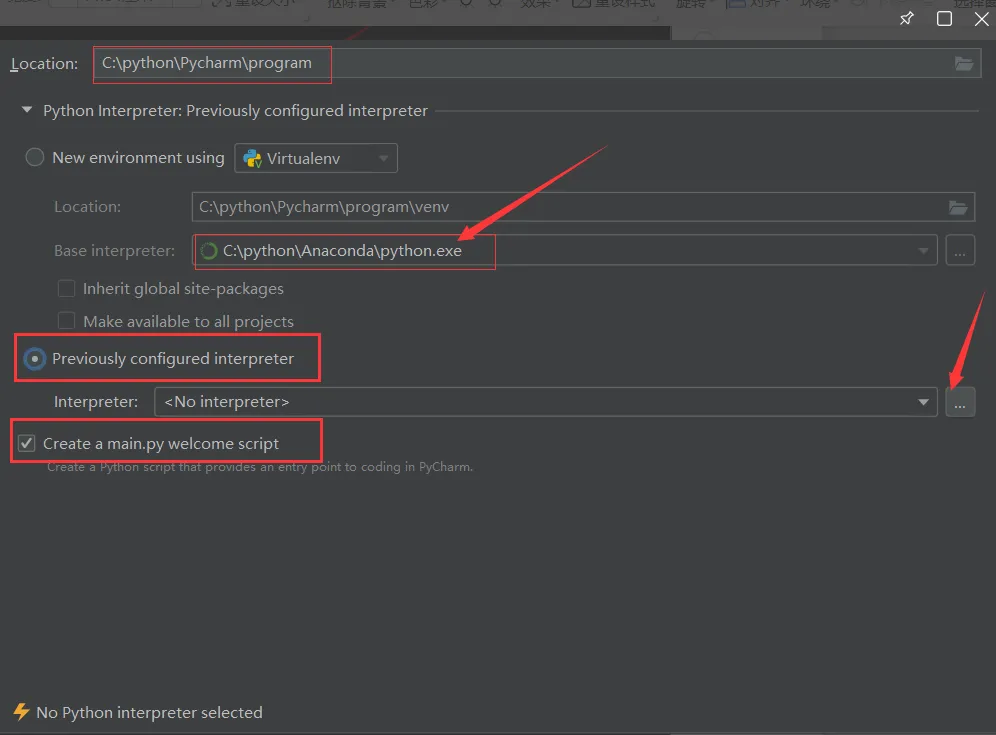Click ellipsis button beside Base interpreter
Image resolution: width=996 pixels, height=735 pixels.
click(960, 250)
